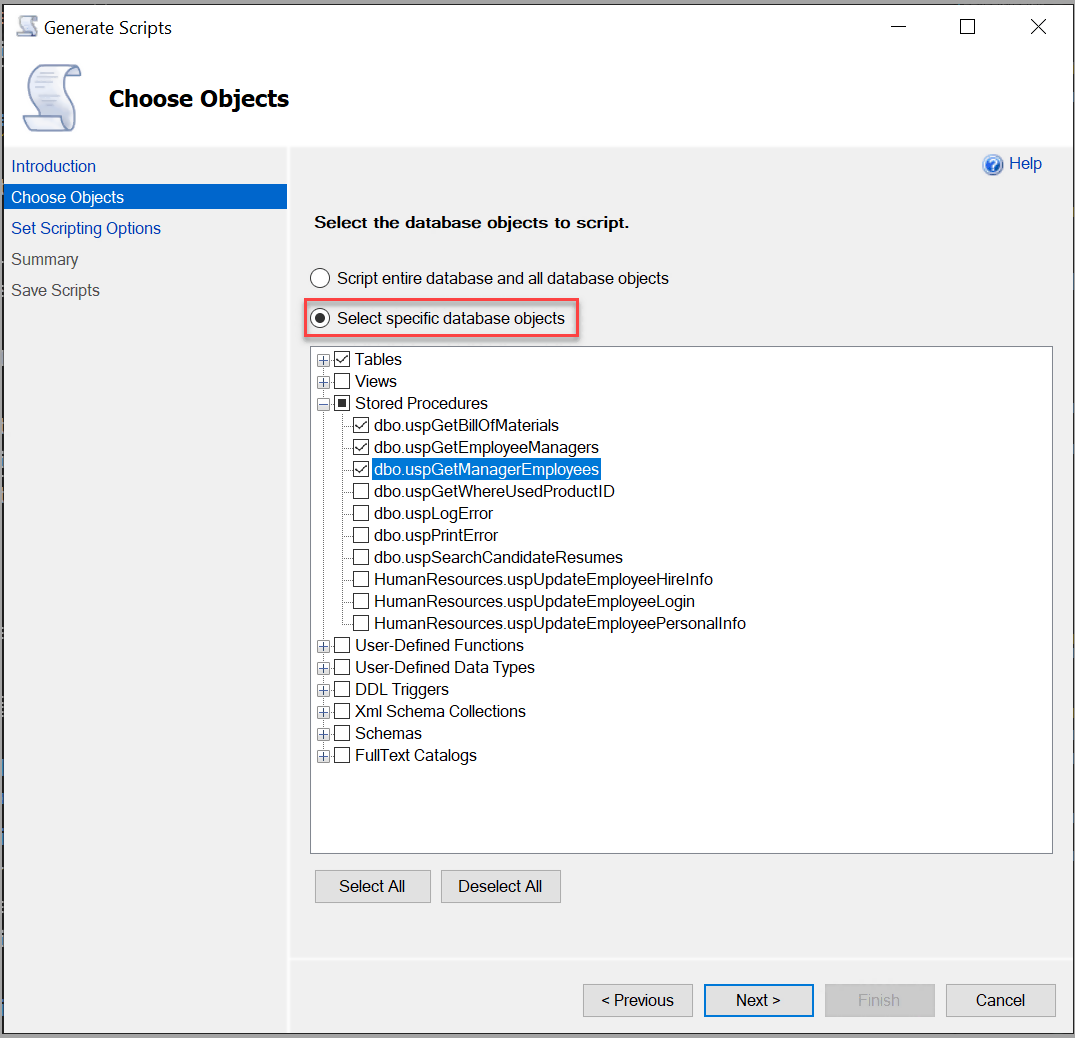This screenshot has width=1075, height=1038.
Task: Open the Introduction wizard page
Action: pyautogui.click(x=53, y=166)
